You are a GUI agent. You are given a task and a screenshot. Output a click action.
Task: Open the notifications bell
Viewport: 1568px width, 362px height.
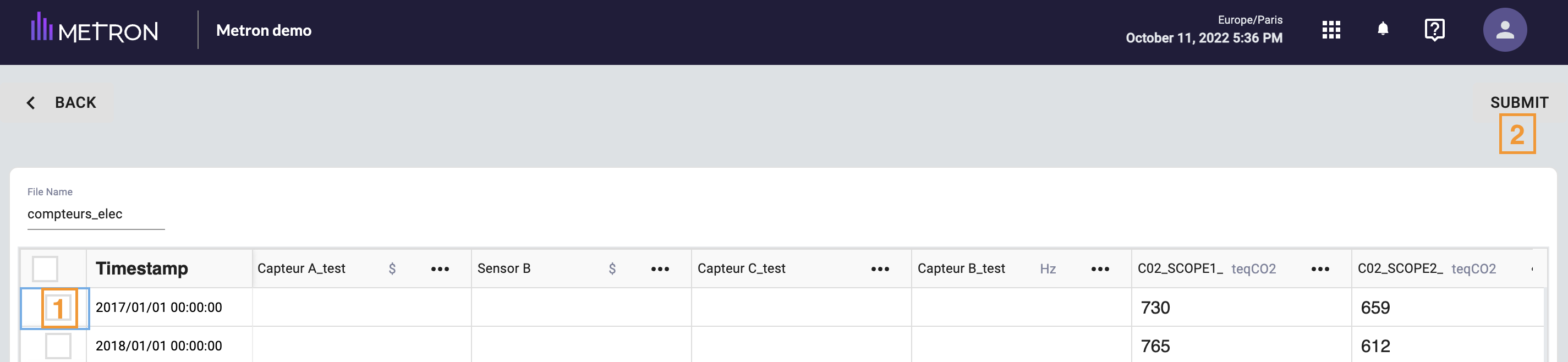pos(1383,29)
